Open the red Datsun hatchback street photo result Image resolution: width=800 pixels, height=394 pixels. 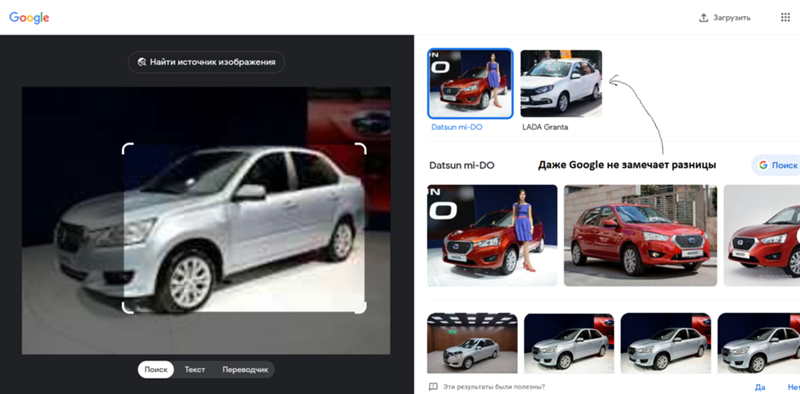640,235
